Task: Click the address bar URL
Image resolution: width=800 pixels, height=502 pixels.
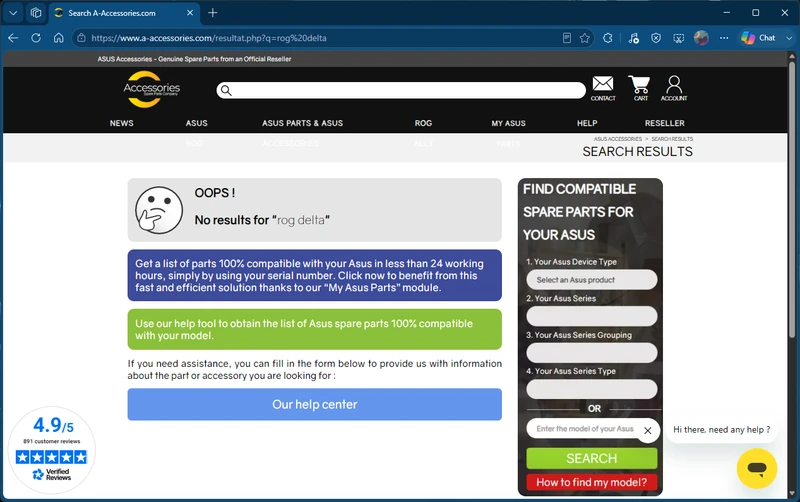Action: (x=209, y=38)
